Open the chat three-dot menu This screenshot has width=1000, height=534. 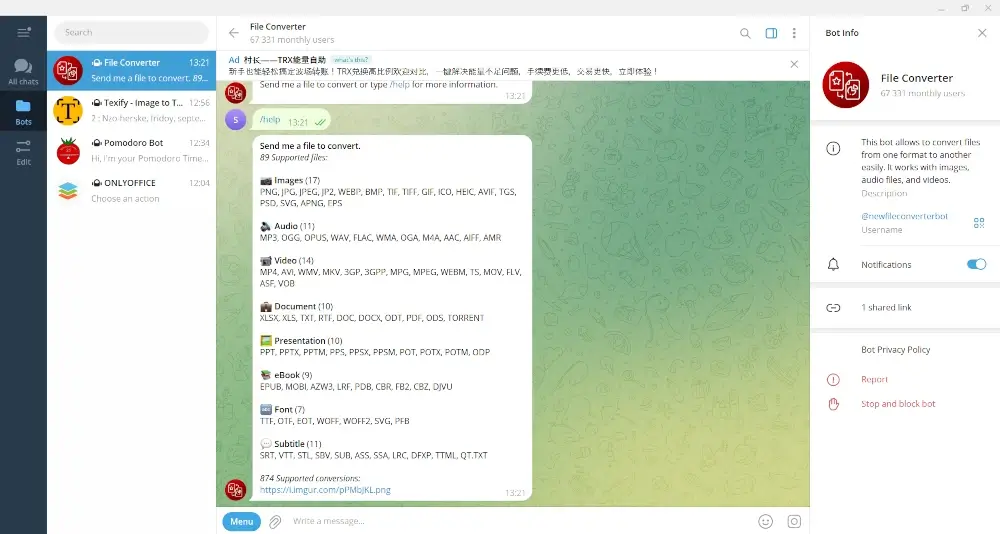coord(794,33)
